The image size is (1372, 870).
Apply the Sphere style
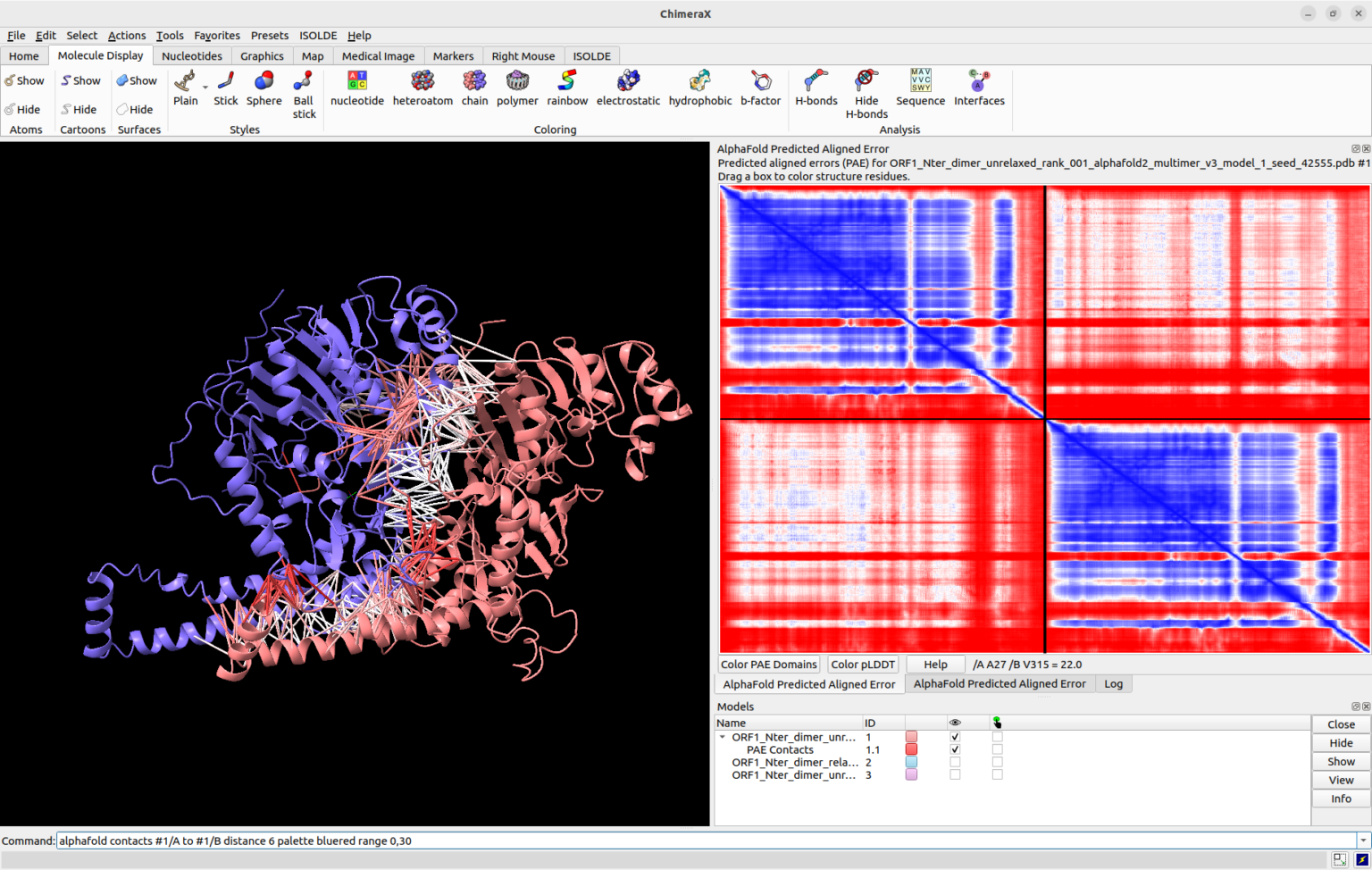coord(264,88)
